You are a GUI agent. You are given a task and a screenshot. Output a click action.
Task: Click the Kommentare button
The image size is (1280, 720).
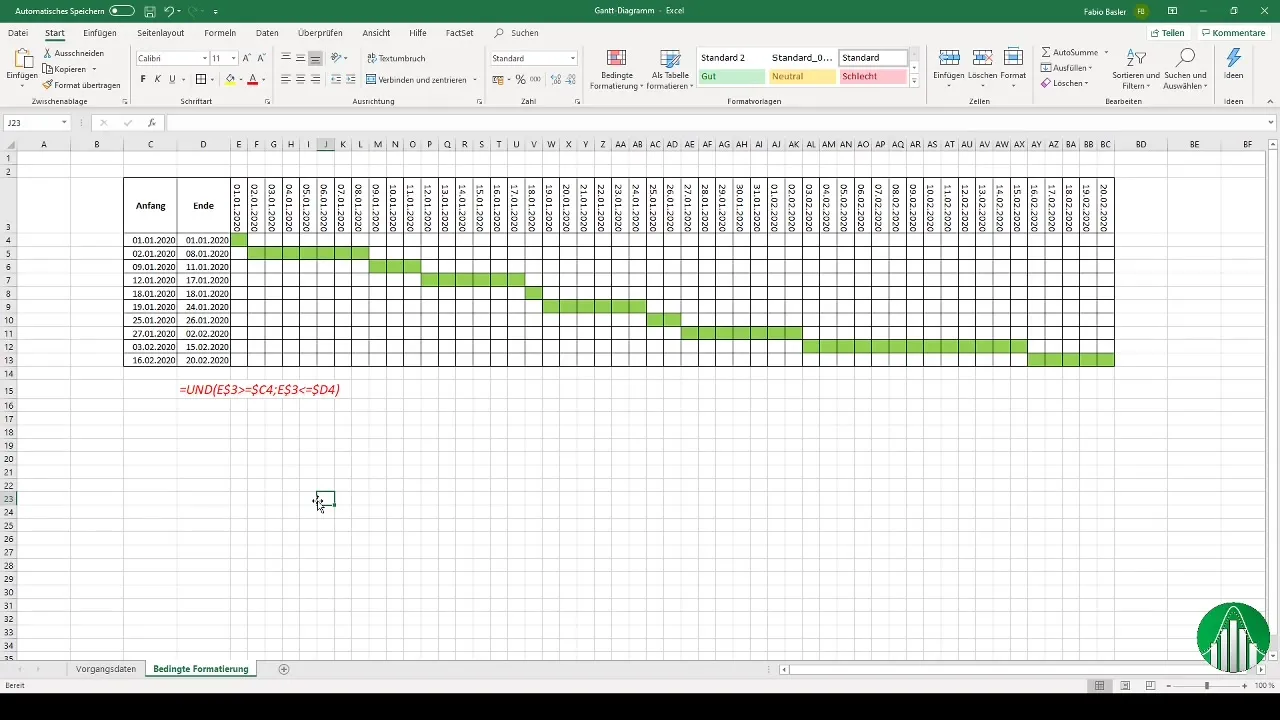pos(1232,33)
